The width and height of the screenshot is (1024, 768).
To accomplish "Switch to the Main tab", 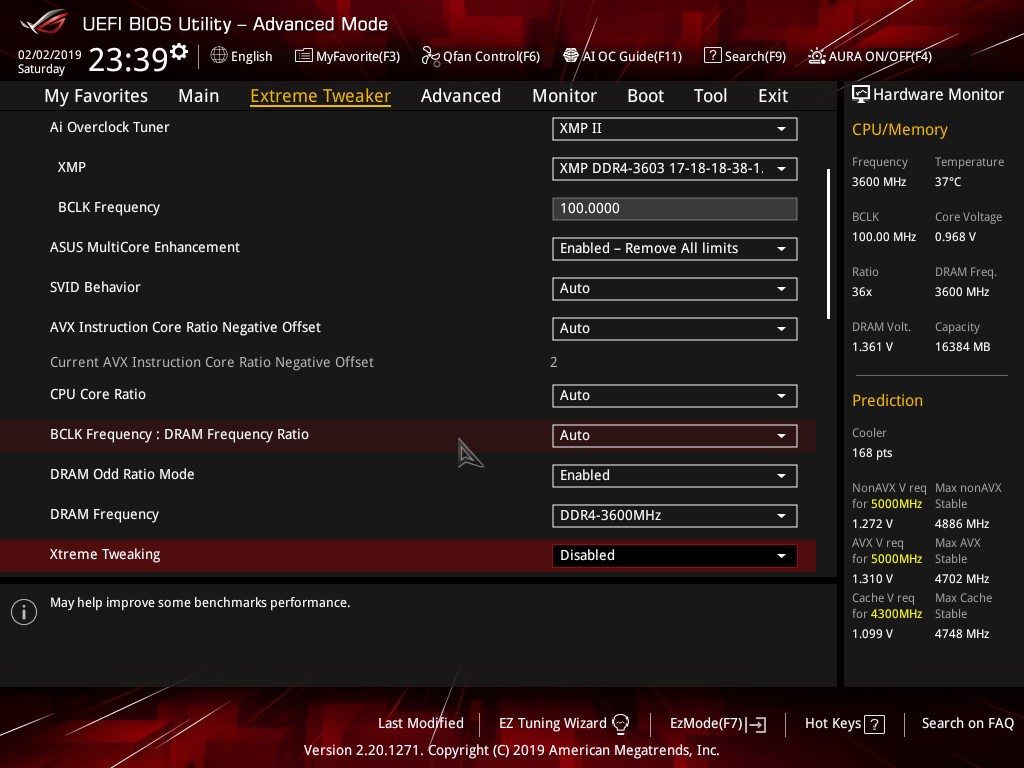I will coord(199,95).
